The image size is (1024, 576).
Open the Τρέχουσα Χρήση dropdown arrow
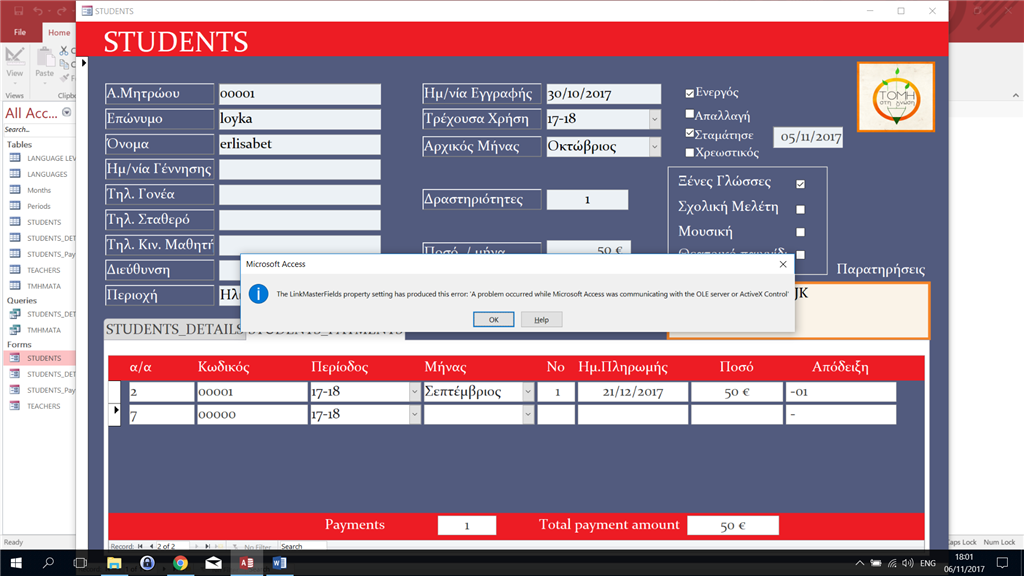[x=654, y=119]
